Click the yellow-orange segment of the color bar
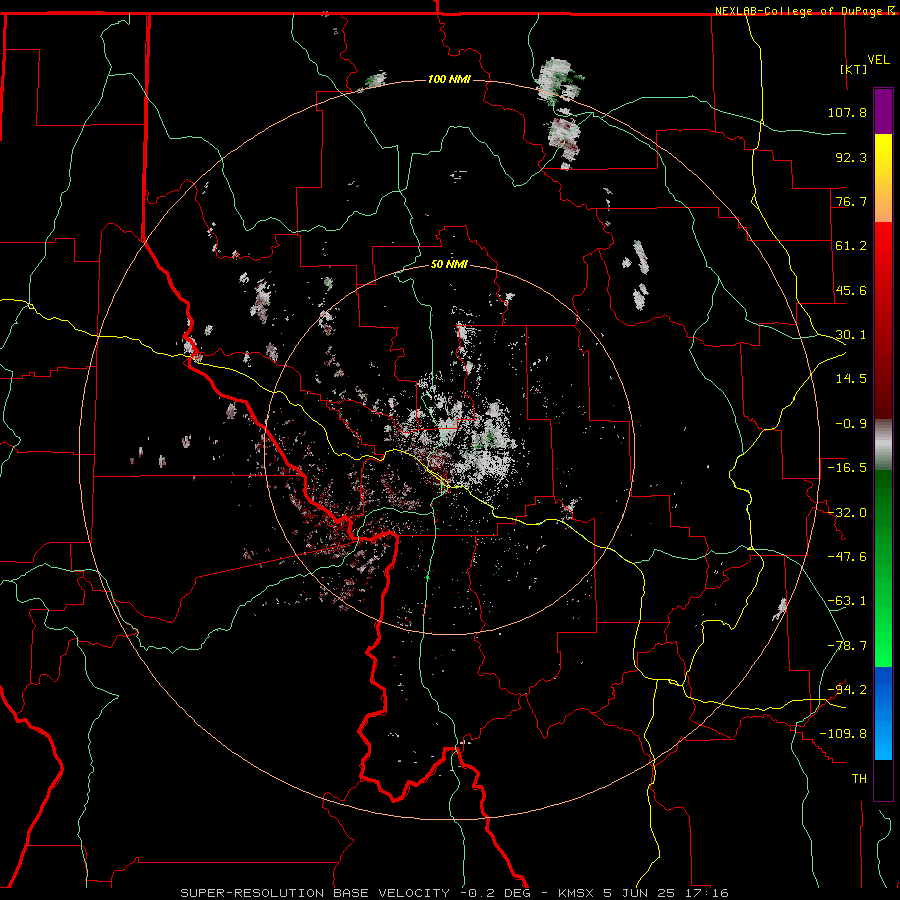900x900 pixels. point(883,178)
